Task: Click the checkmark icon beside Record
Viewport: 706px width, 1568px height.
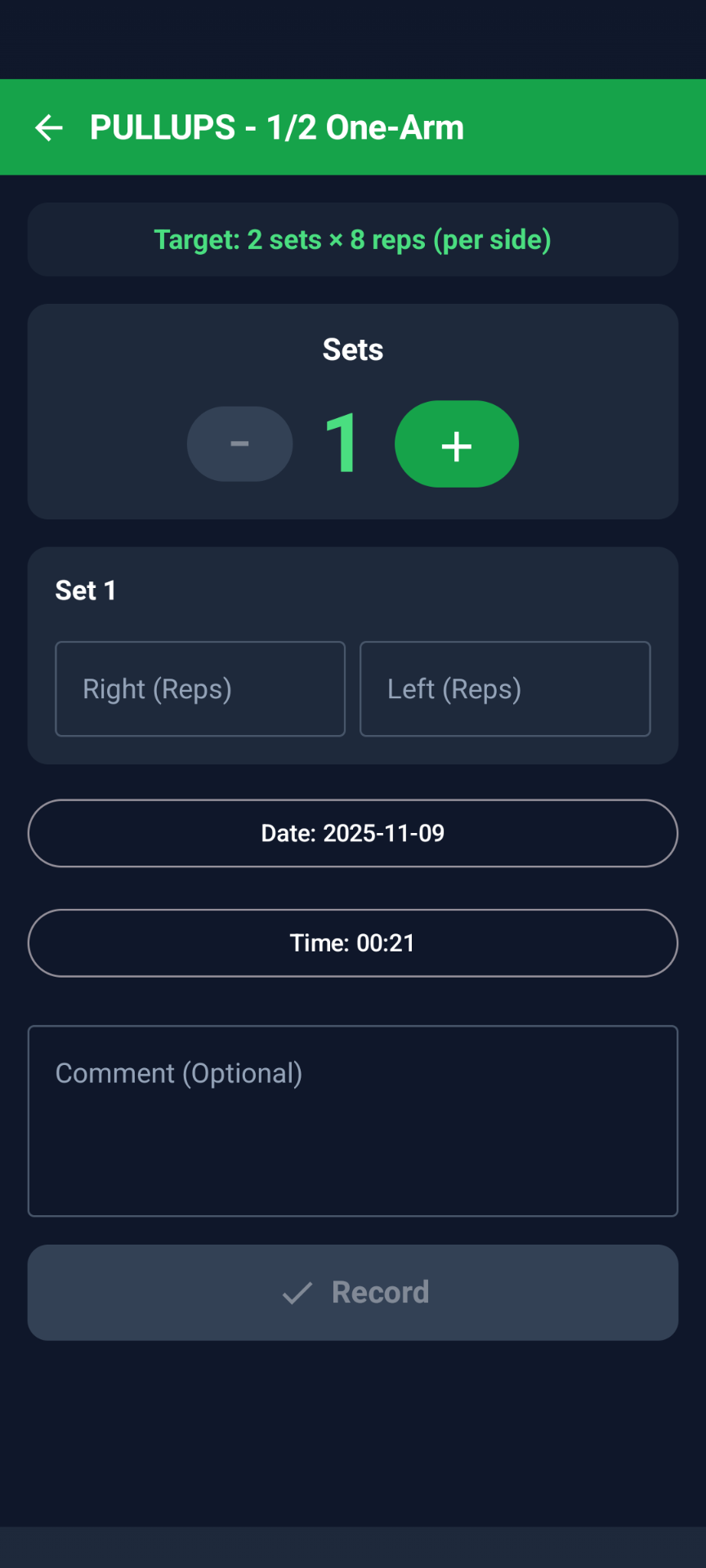Action: pyautogui.click(x=297, y=1293)
